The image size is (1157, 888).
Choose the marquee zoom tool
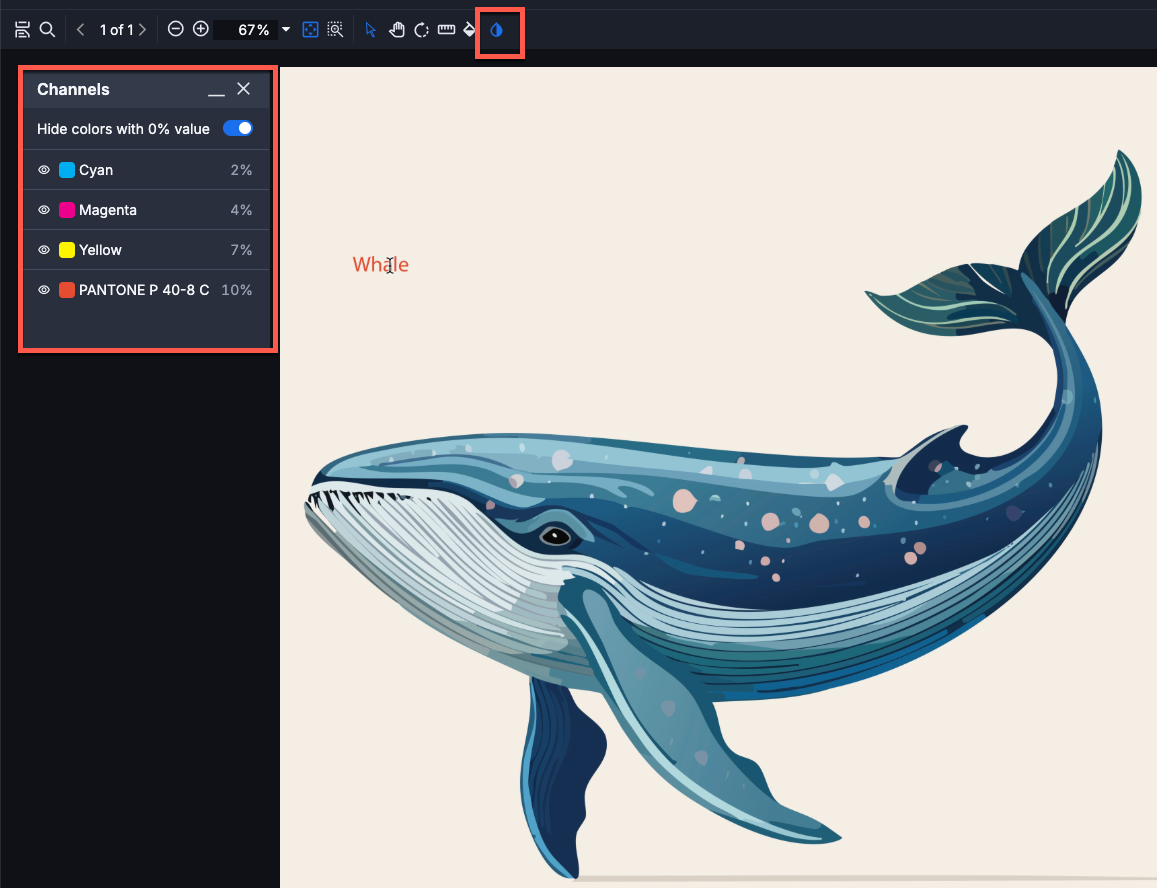click(335, 30)
